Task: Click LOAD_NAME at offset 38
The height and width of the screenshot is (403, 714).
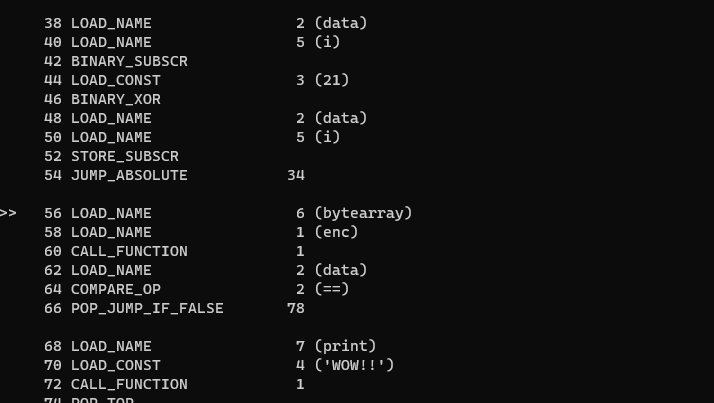Action: tap(111, 23)
